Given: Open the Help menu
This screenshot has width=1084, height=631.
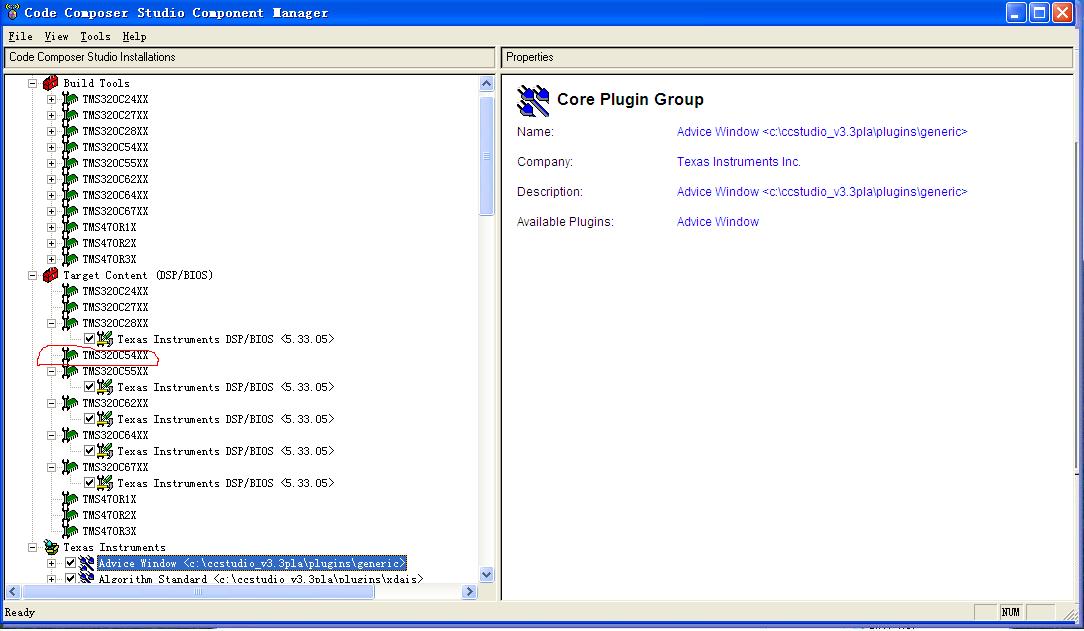Looking at the screenshot, I should (134, 37).
